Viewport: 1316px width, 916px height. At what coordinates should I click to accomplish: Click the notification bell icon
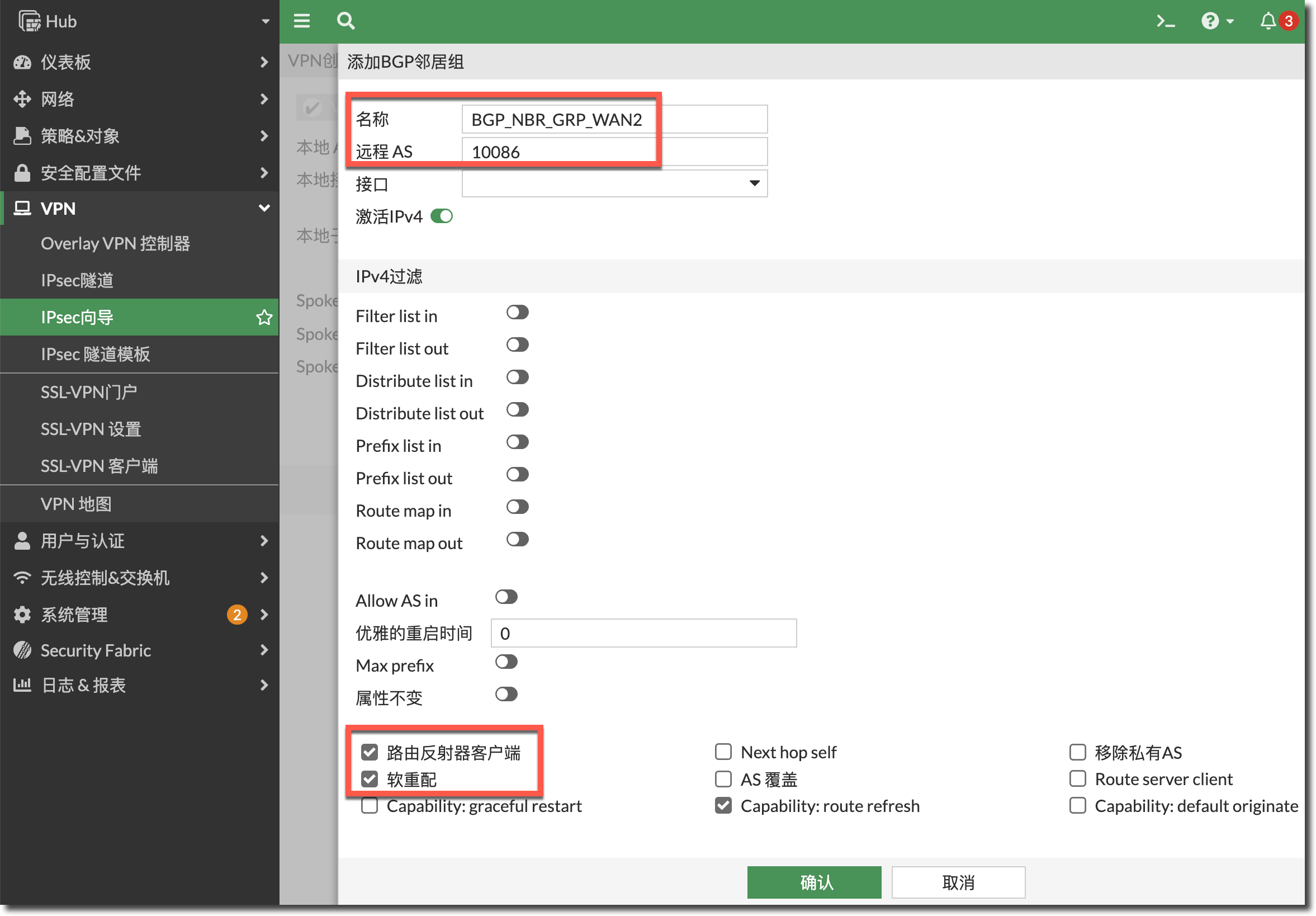(x=1267, y=21)
